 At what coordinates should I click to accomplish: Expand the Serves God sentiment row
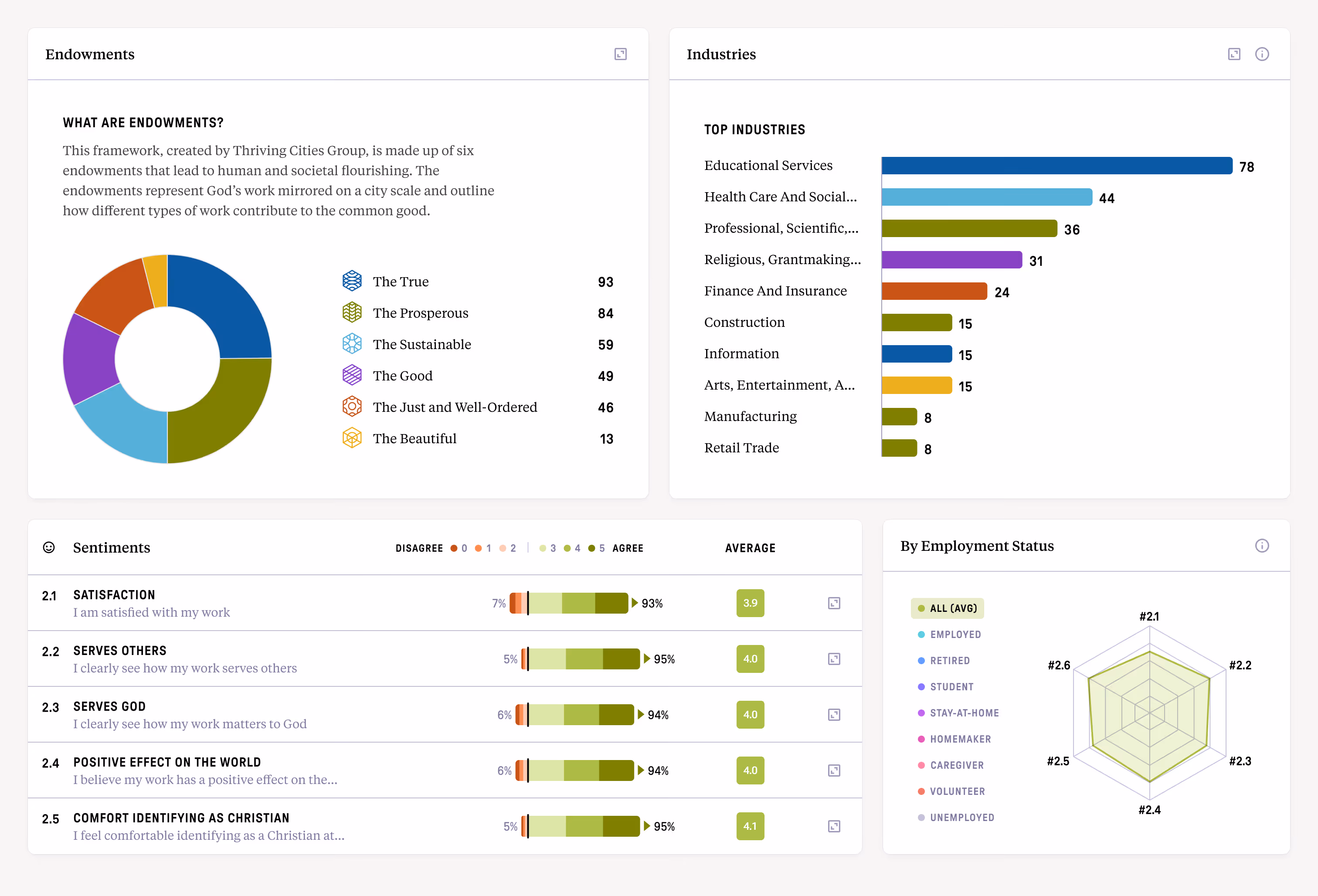click(x=834, y=715)
